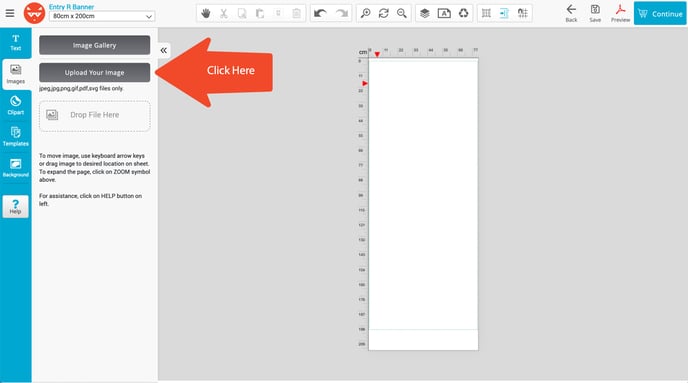Viewport: 688px width, 383px height.
Task: Open the layers stack icon
Action: [425, 14]
